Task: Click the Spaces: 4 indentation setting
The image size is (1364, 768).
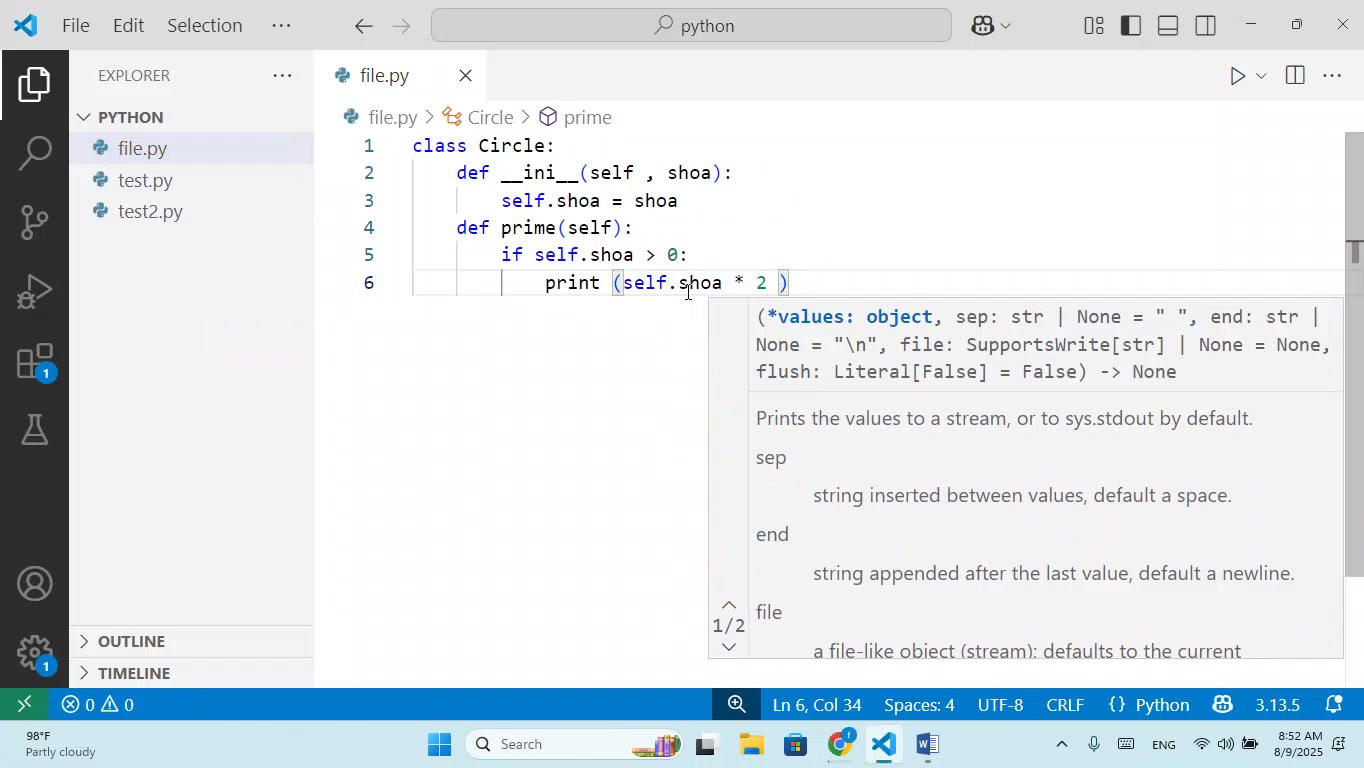Action: coord(918,705)
